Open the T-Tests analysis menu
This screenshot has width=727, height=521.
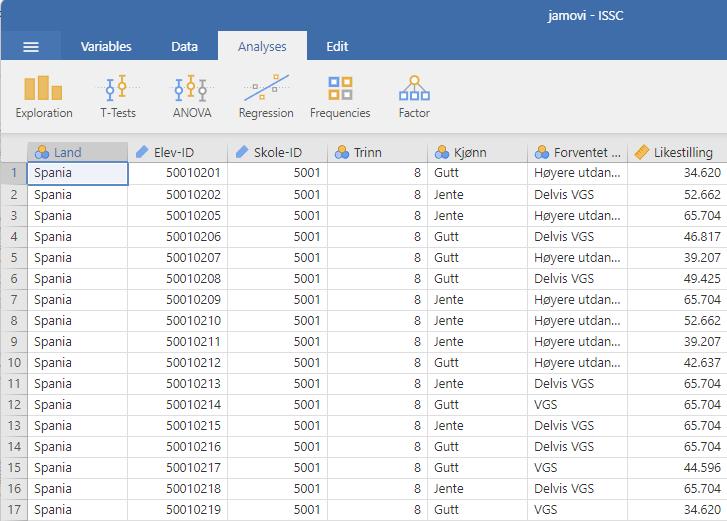click(117, 98)
